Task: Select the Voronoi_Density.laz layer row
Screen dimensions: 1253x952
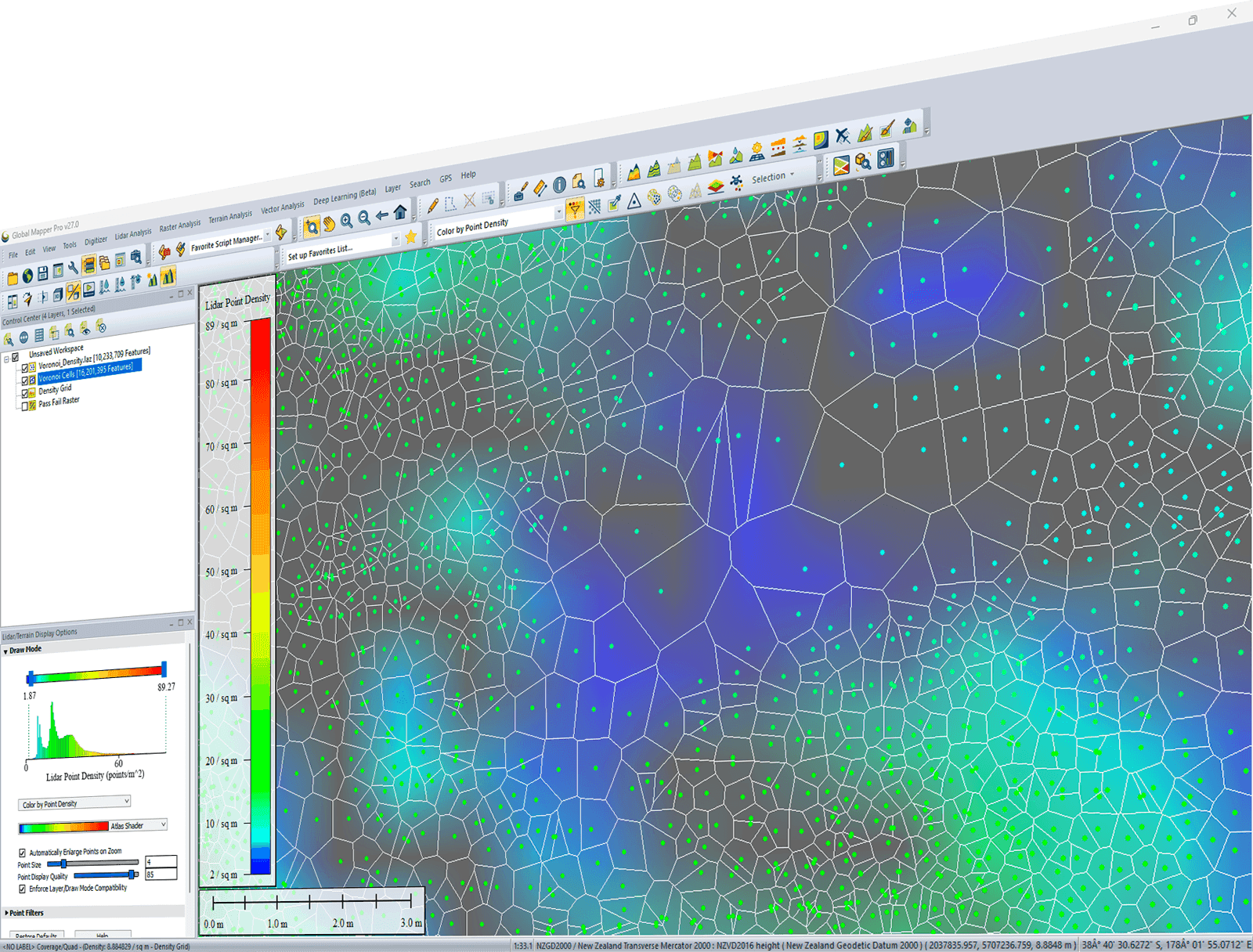Action: [x=94, y=359]
